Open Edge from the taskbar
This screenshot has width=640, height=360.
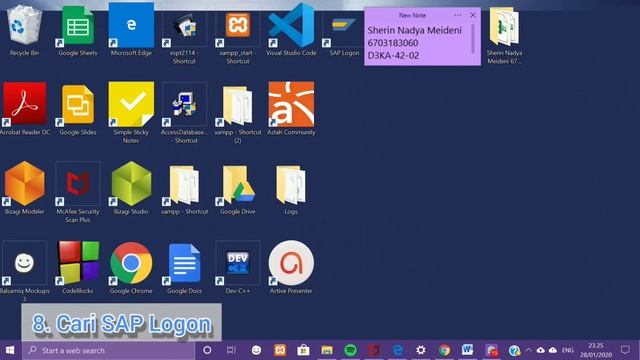pyautogui.click(x=397, y=350)
